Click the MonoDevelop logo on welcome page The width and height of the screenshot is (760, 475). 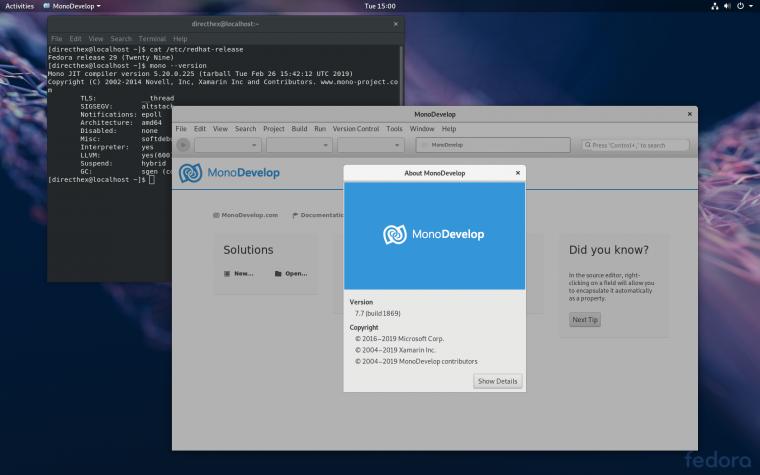[229, 173]
